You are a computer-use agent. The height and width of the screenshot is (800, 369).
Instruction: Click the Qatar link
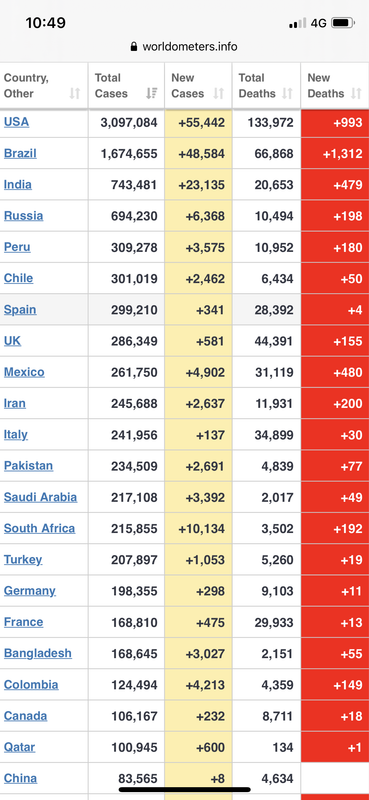19,747
